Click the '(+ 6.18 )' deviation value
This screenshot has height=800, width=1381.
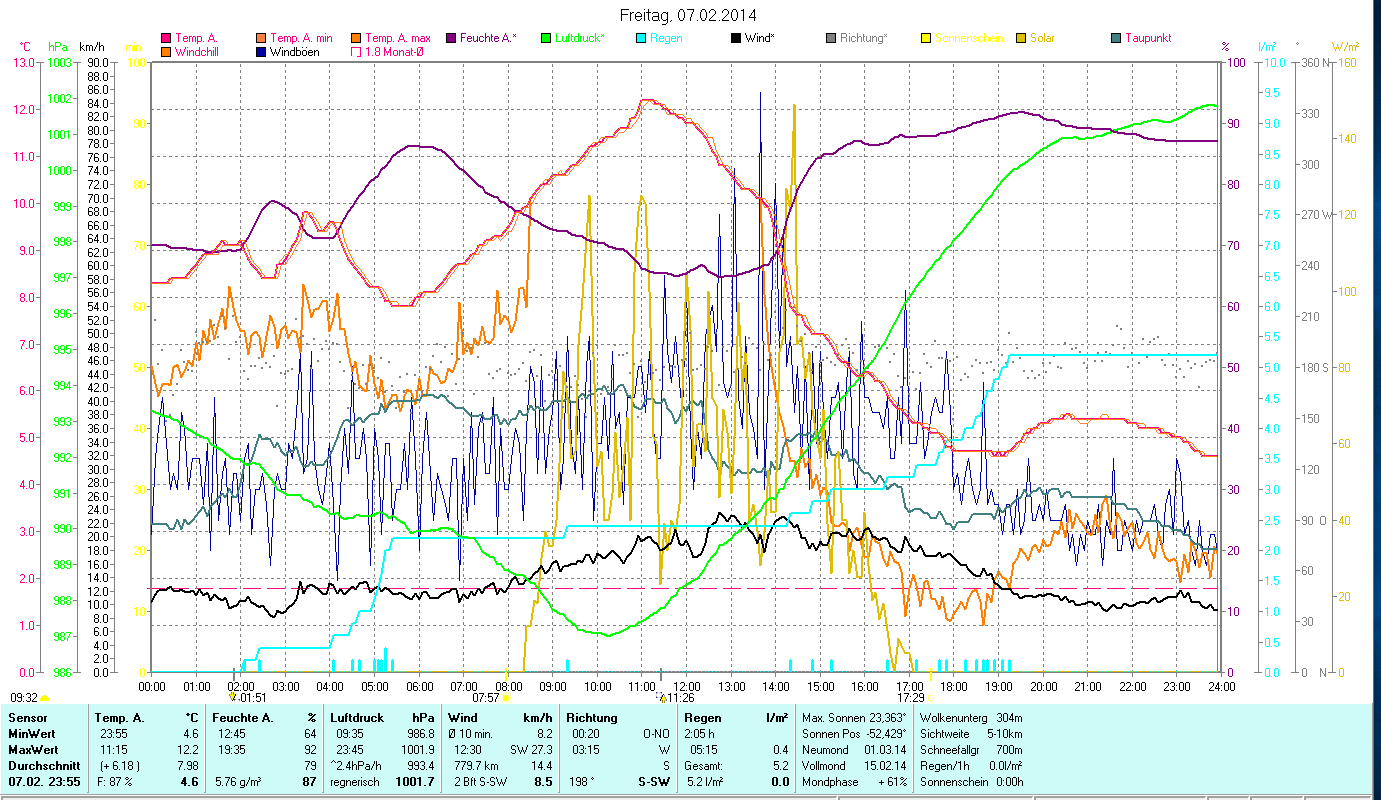(x=120, y=766)
